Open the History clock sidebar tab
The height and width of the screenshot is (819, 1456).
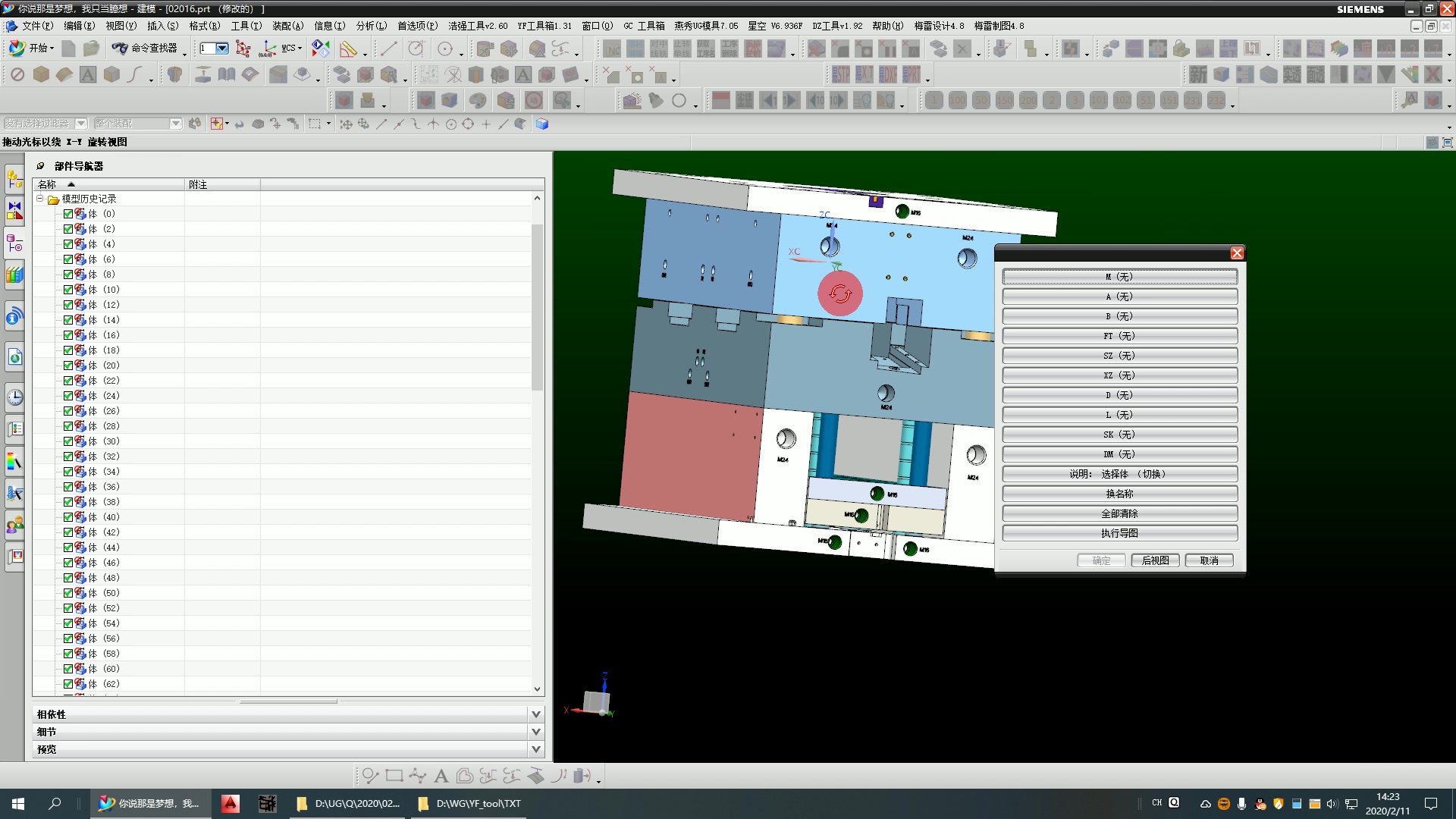pyautogui.click(x=14, y=397)
